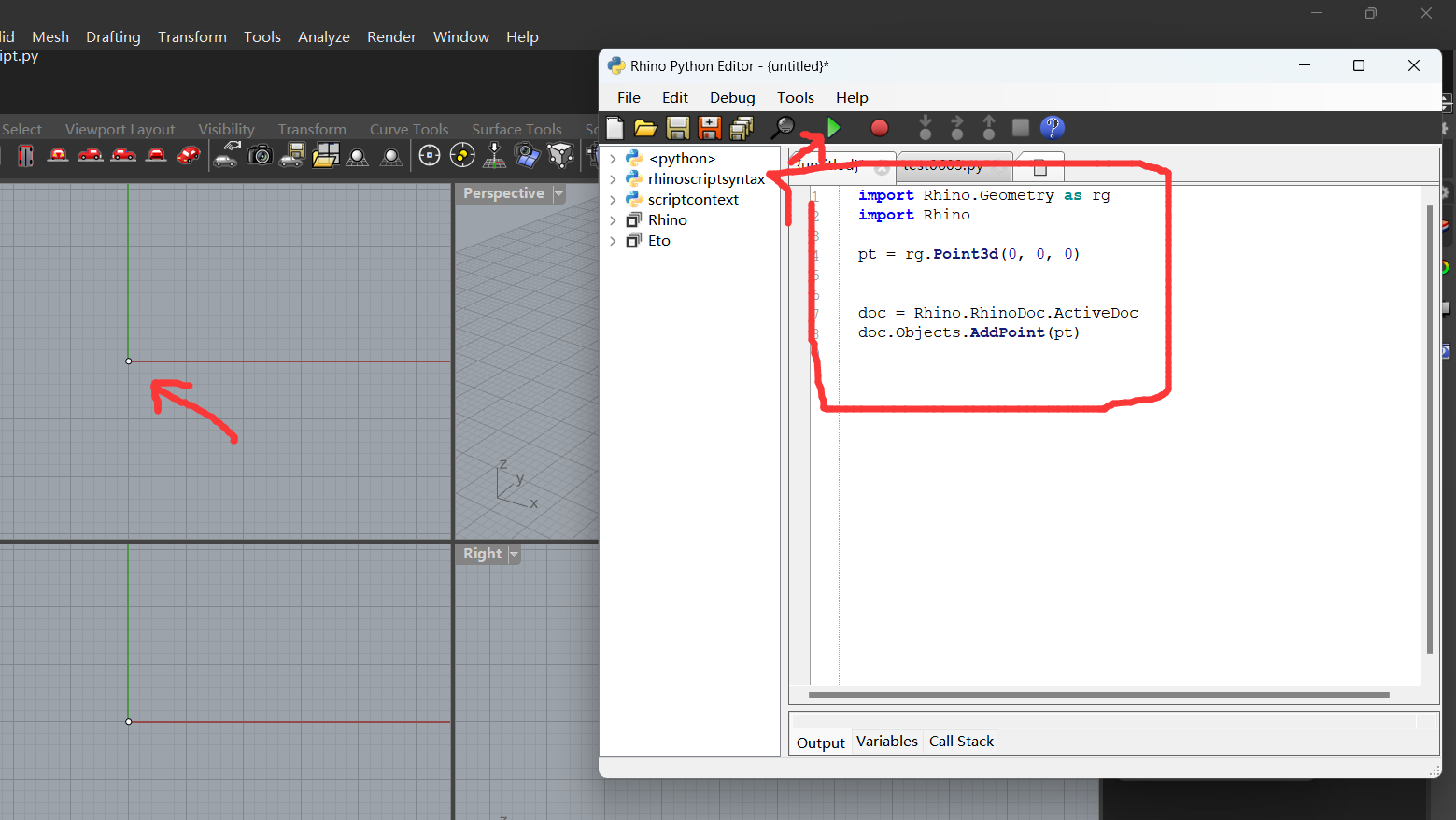Open the magnifying glass search icon

(783, 127)
